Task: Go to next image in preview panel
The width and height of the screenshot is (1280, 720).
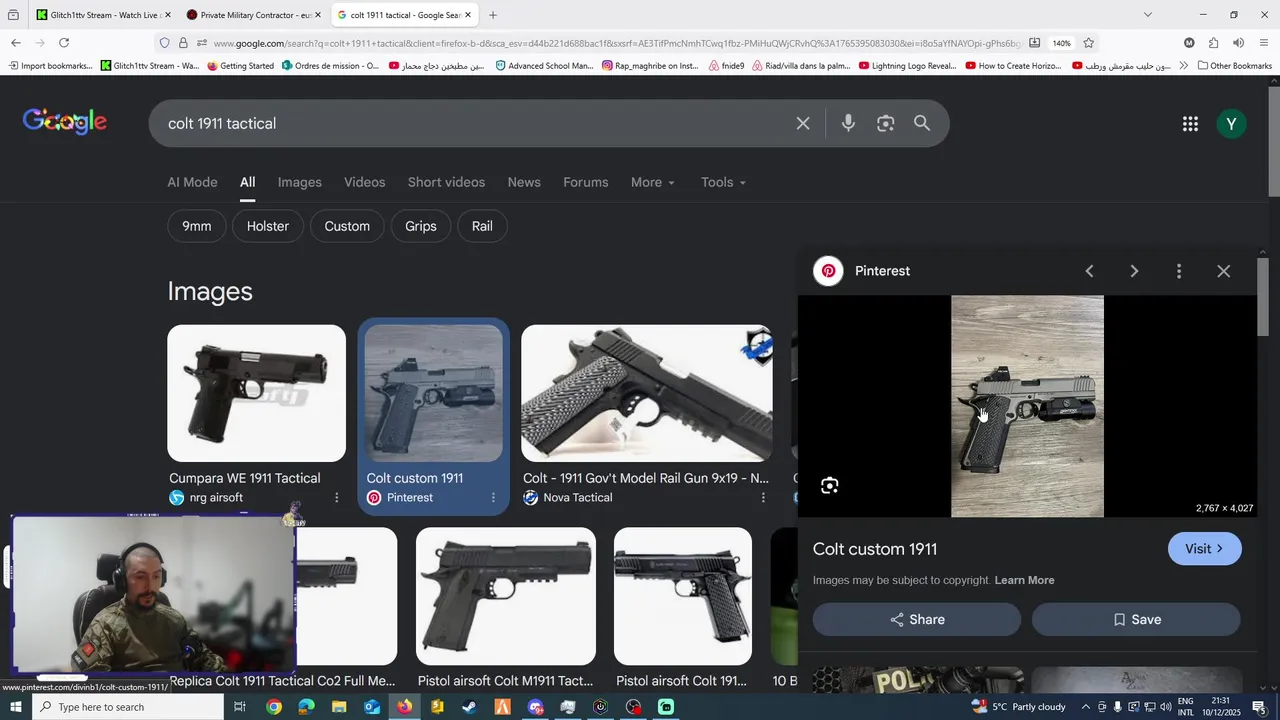Action: coord(1134,271)
